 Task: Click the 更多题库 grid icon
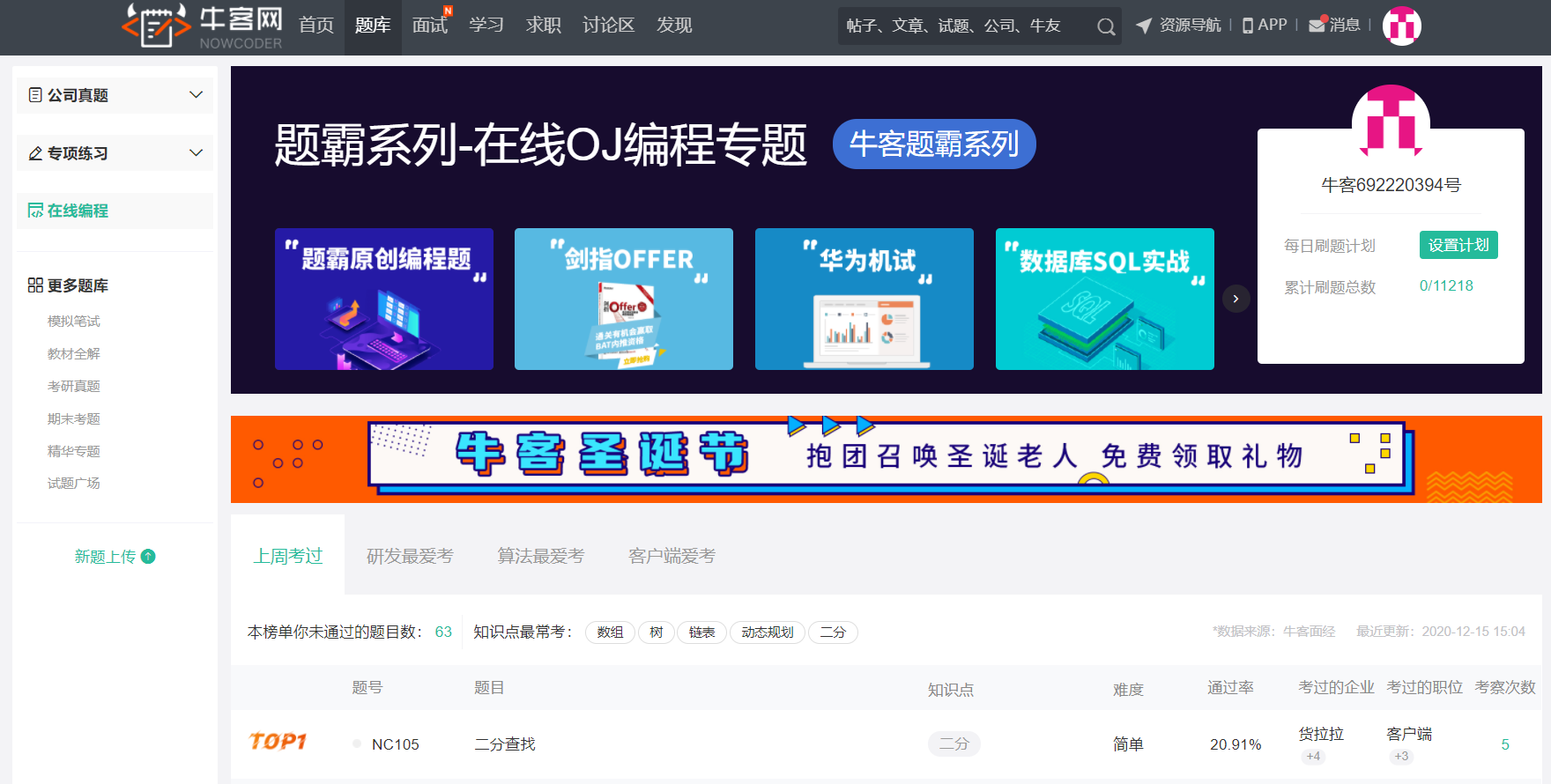[35, 285]
